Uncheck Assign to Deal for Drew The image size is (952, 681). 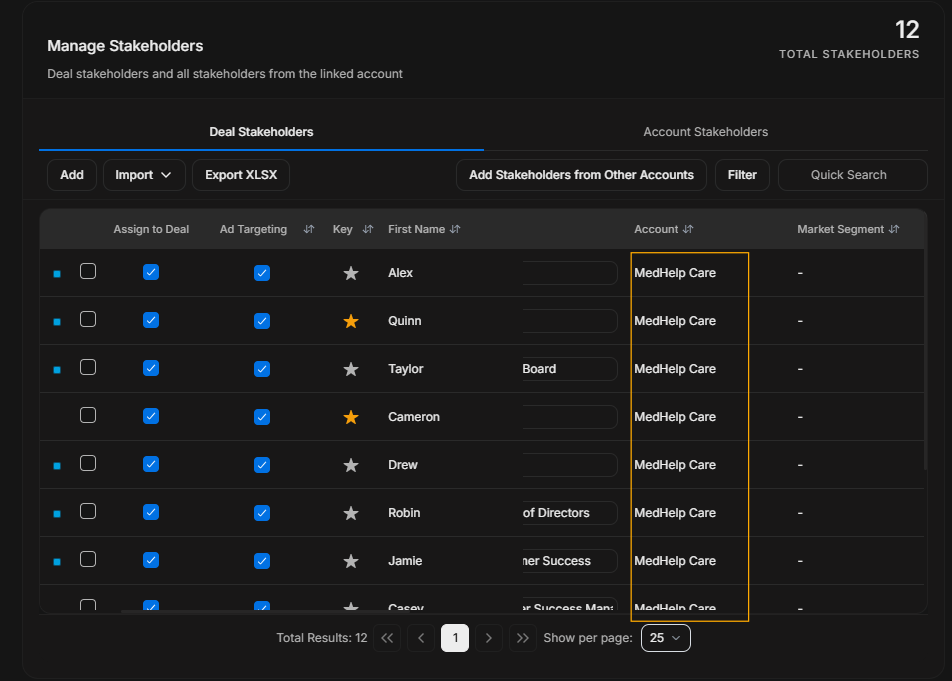click(x=151, y=464)
